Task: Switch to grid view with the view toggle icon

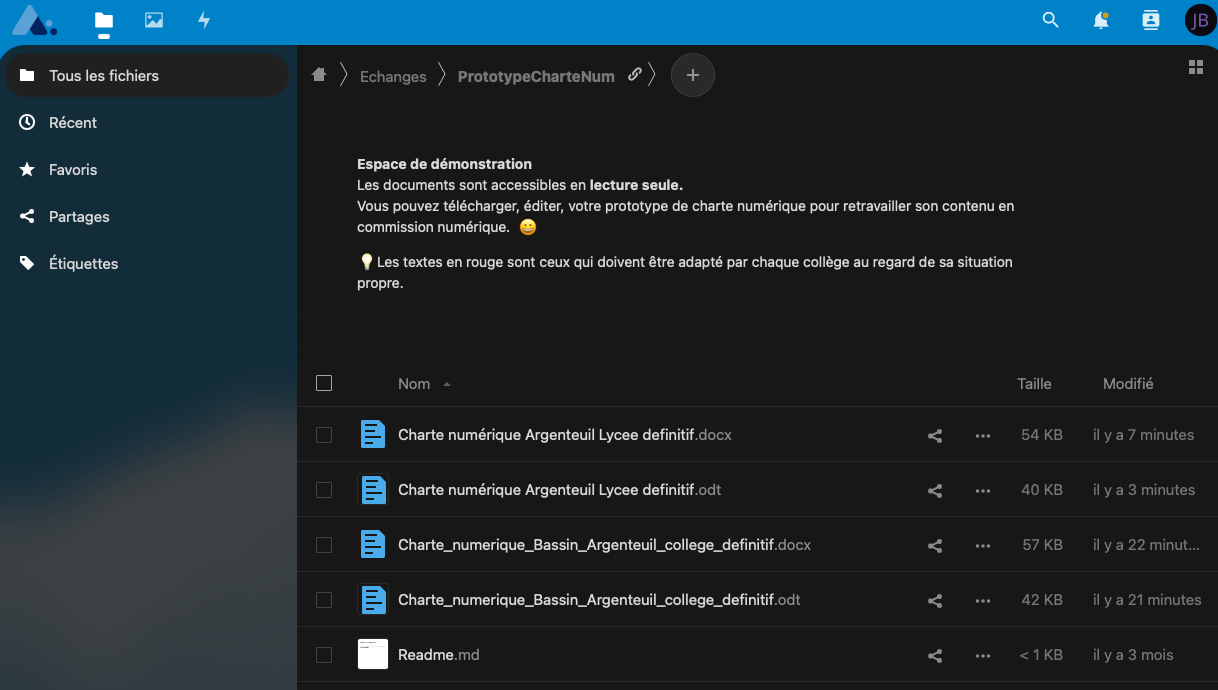Action: click(1195, 67)
